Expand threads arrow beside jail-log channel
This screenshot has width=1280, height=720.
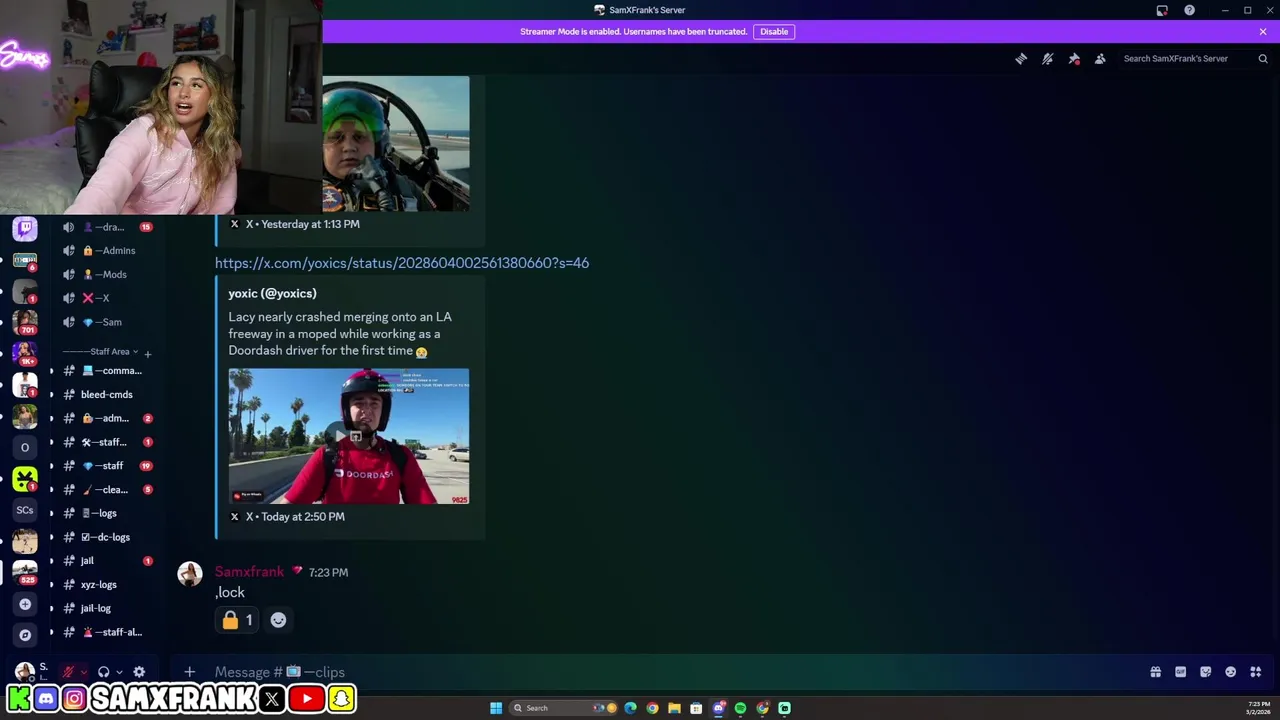click(51, 608)
